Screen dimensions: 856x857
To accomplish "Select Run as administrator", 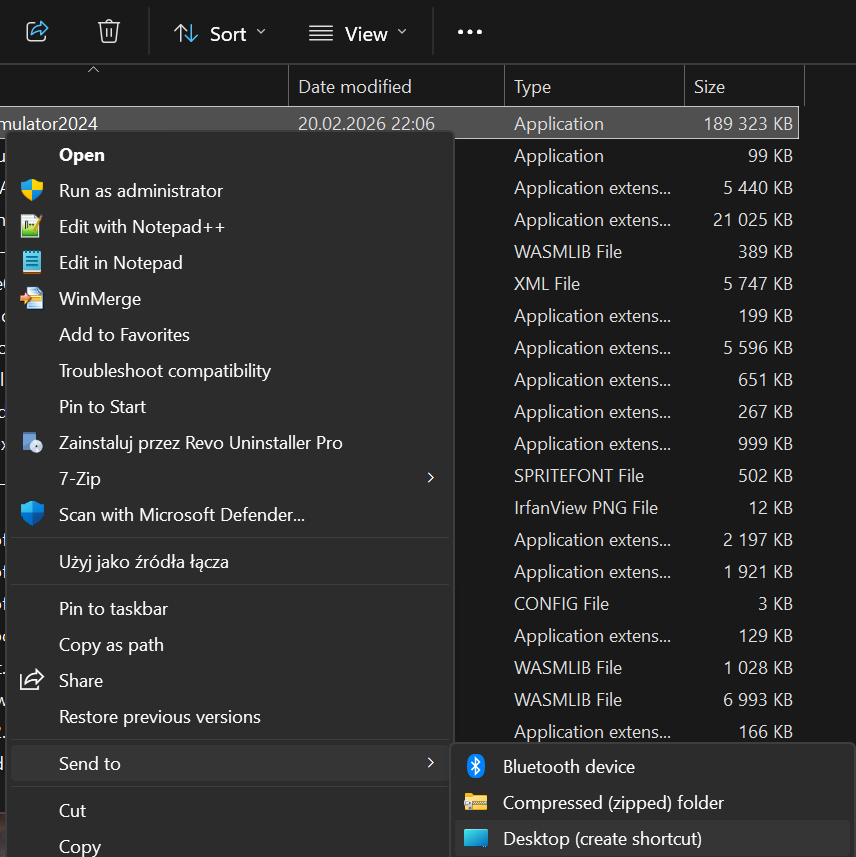I will click(x=140, y=191).
